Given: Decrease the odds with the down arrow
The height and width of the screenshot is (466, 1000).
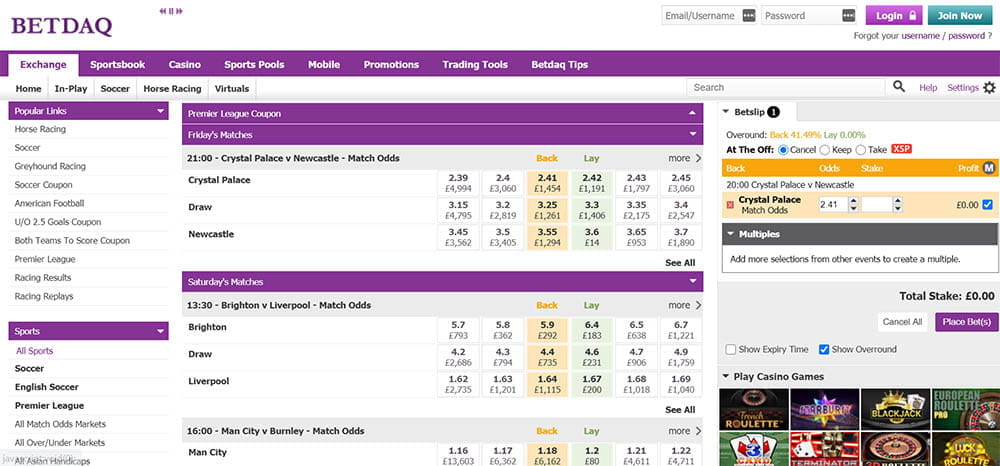Looking at the screenshot, I should [x=853, y=208].
